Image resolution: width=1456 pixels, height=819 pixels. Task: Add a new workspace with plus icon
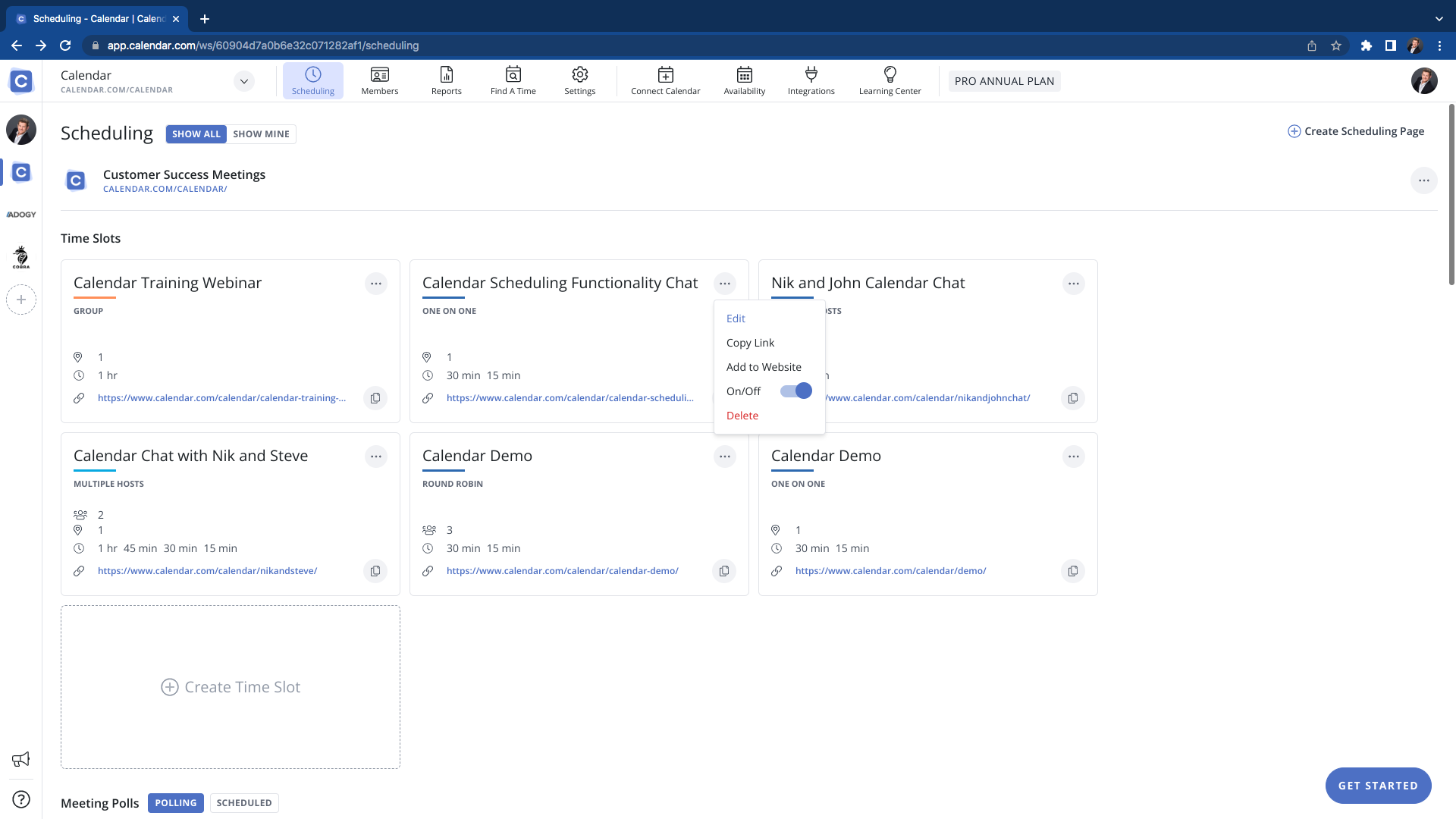[x=21, y=300]
